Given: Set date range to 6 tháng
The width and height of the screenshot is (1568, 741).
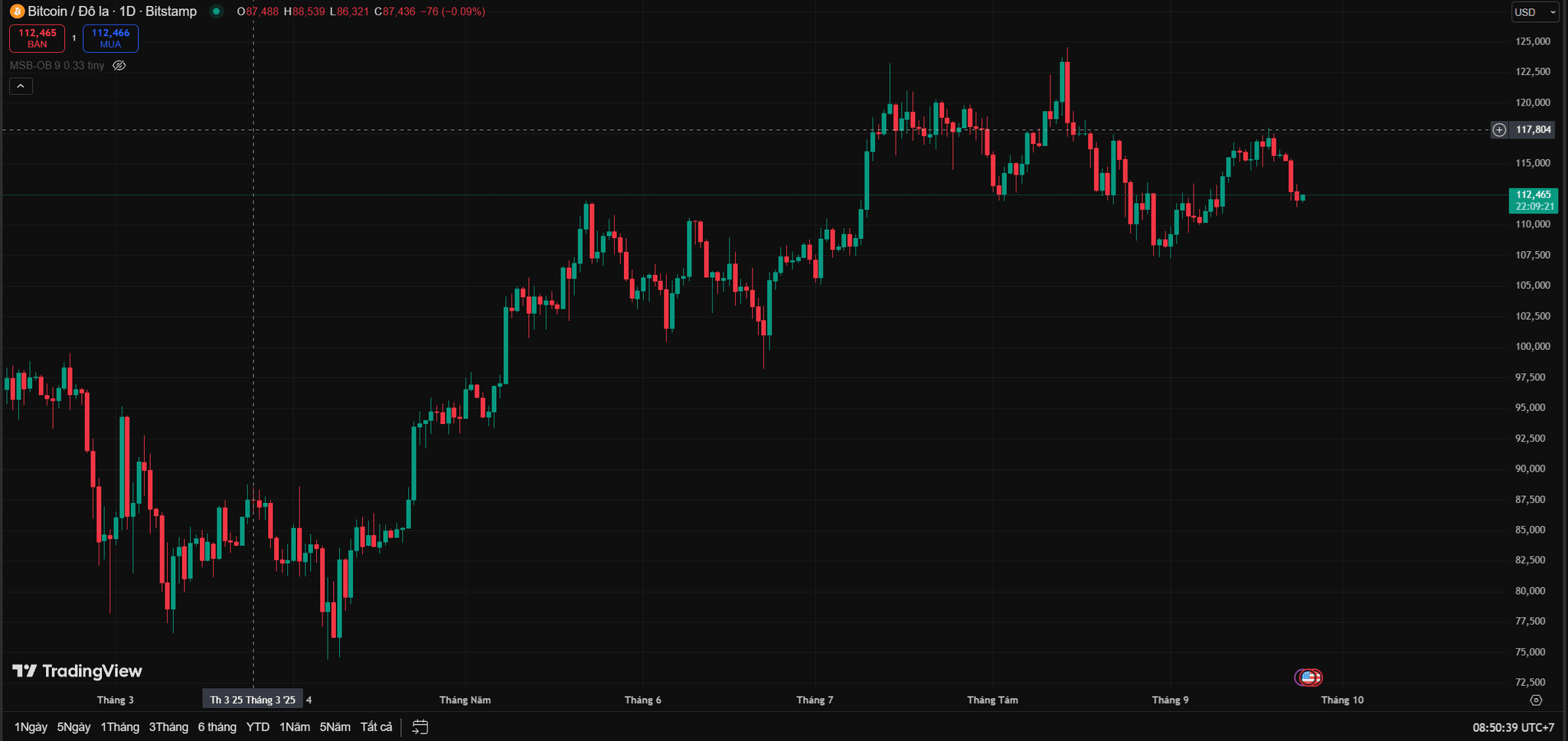Looking at the screenshot, I should tap(217, 727).
